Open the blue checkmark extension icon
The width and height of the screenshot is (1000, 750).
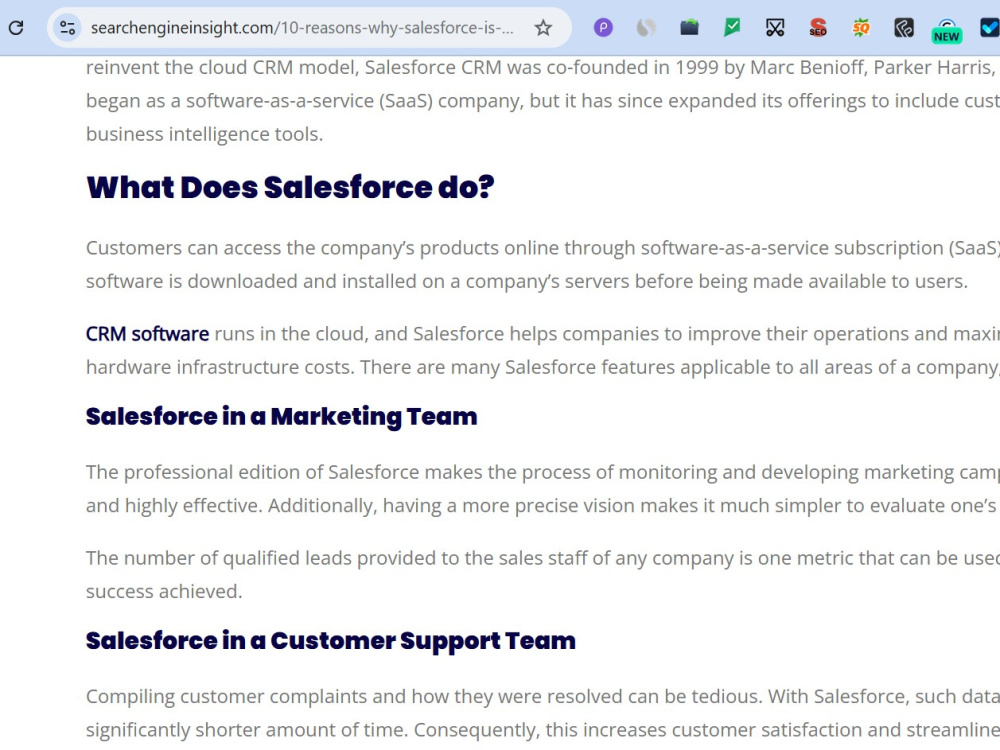990,27
